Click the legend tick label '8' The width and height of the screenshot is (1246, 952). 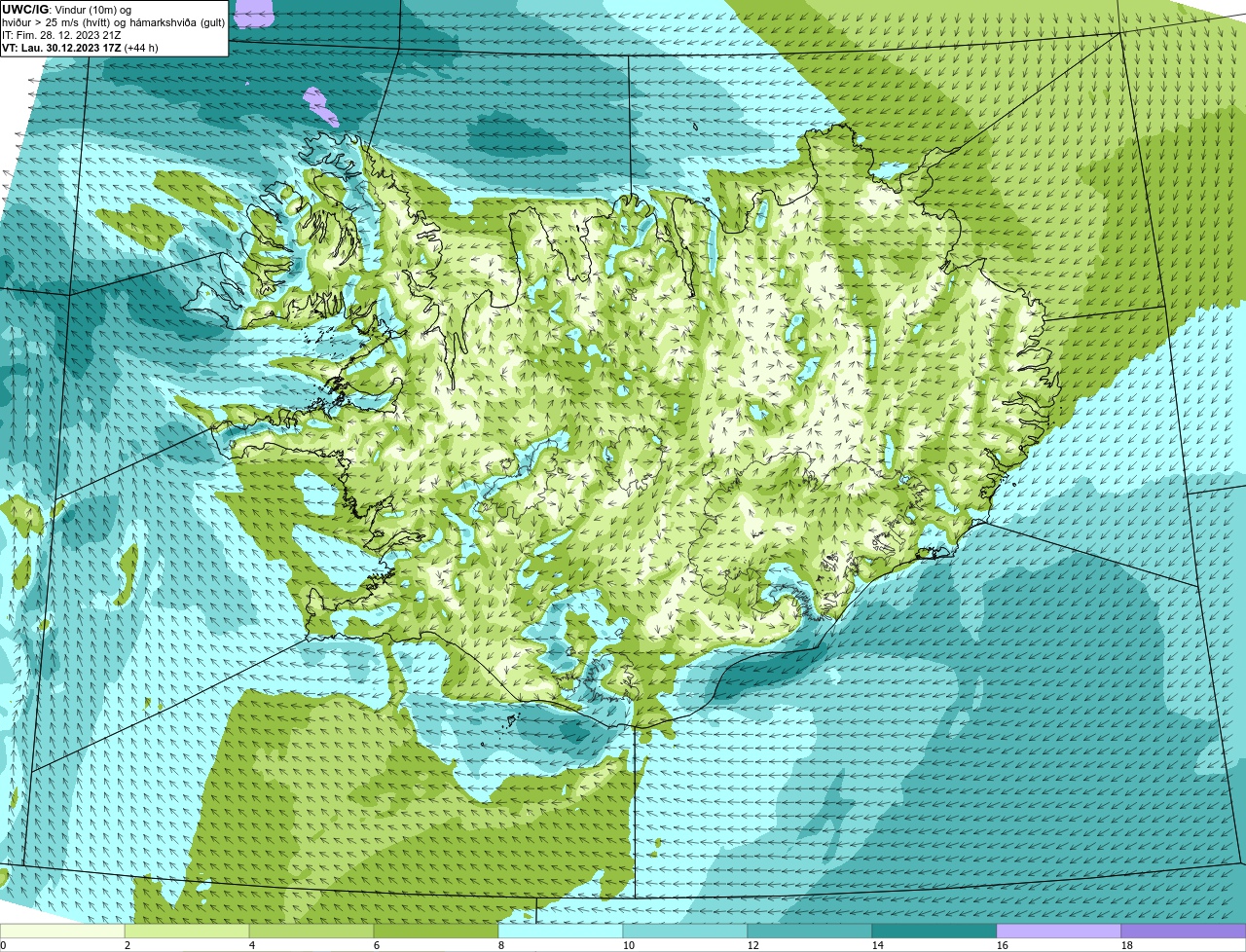[501, 945]
